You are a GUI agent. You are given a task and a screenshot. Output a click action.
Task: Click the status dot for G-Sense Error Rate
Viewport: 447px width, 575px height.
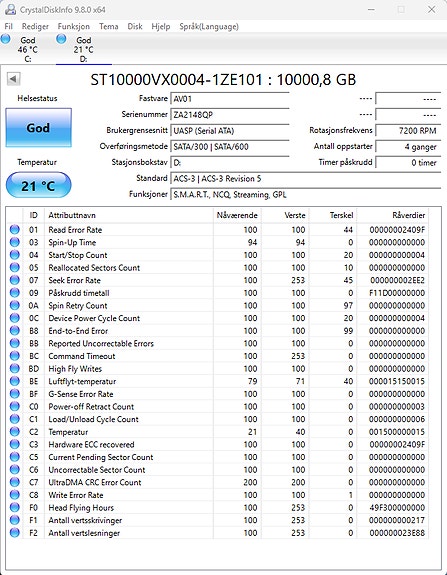coord(15,394)
